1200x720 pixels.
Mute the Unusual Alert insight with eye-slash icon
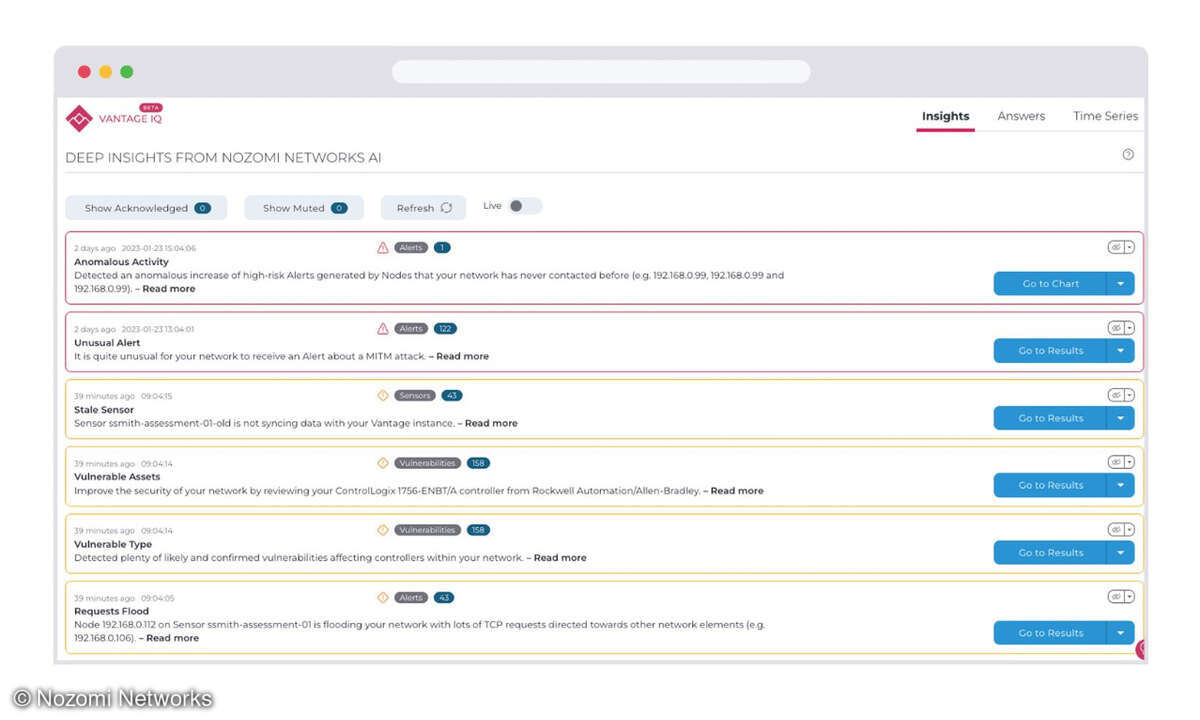pyautogui.click(x=1115, y=328)
